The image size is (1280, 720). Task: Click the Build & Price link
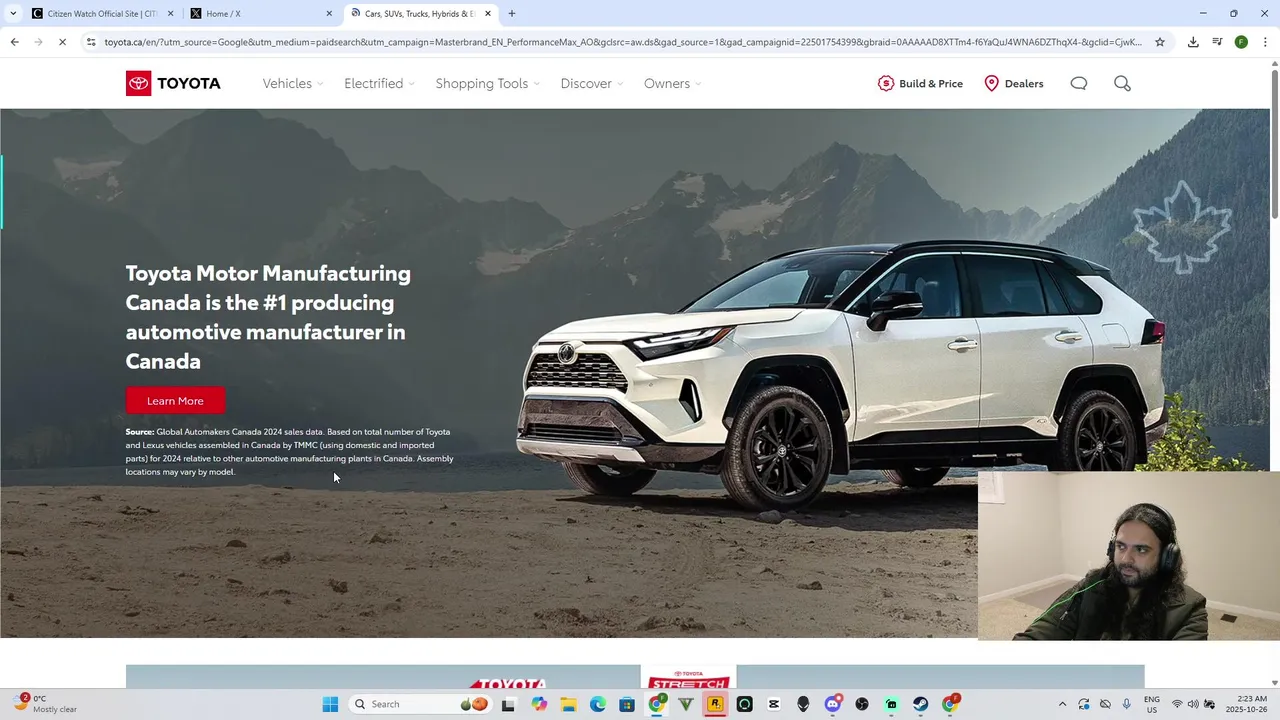(x=930, y=83)
